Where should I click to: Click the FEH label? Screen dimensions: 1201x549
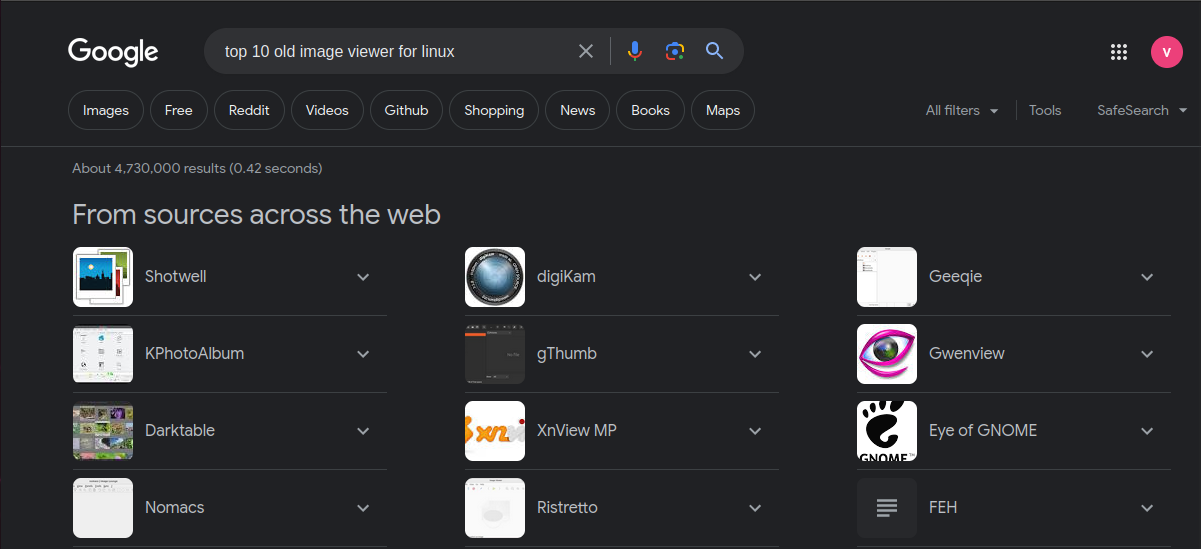point(943,508)
